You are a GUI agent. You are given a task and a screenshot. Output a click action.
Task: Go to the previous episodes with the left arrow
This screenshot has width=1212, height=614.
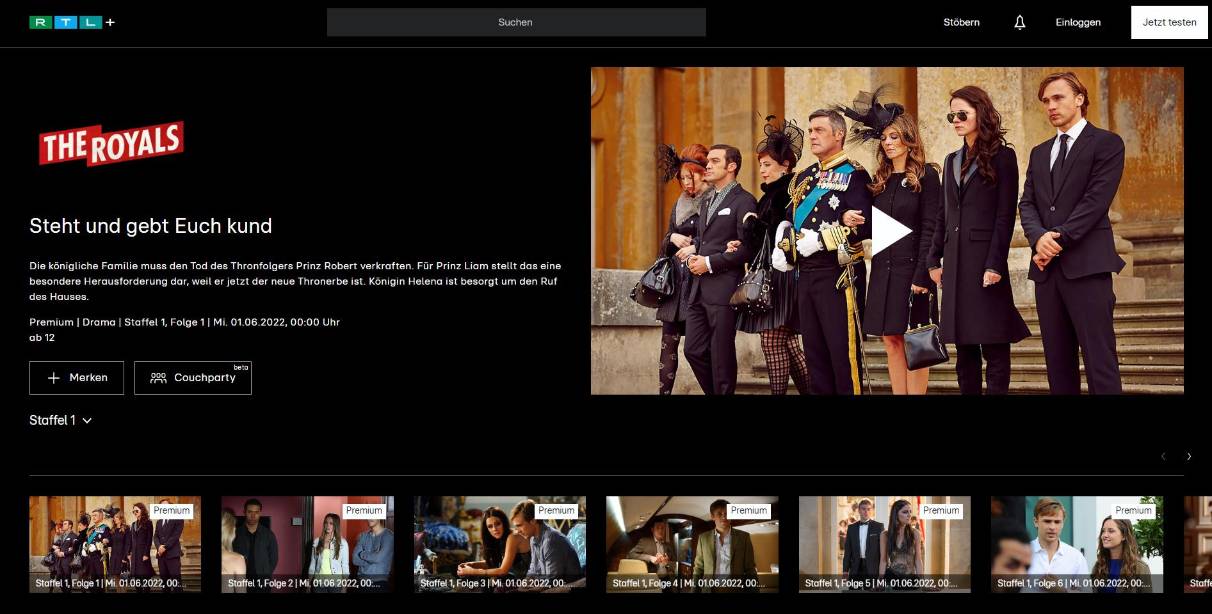pyautogui.click(x=1163, y=456)
